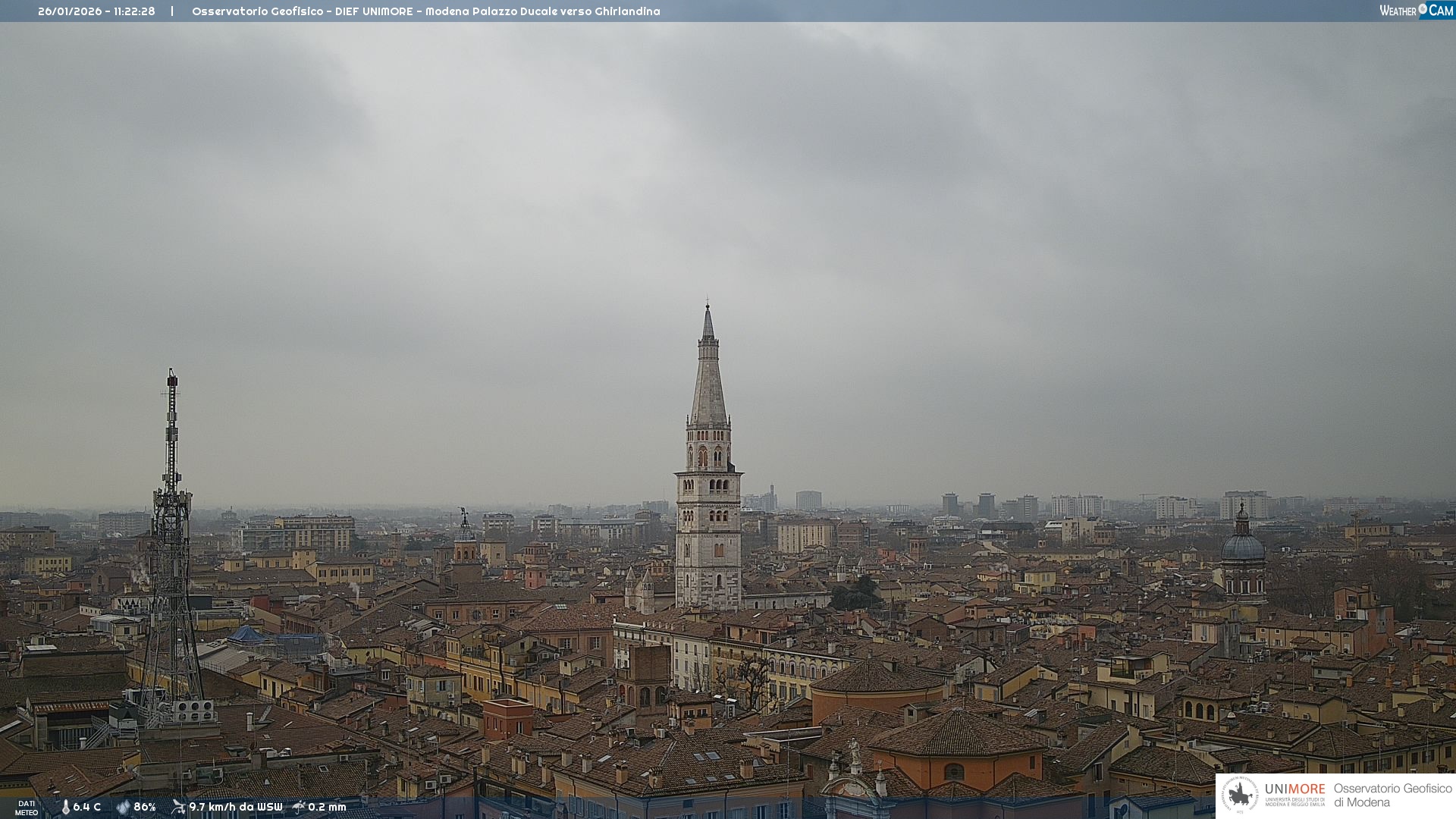This screenshot has width=1456, height=819.
Task: Click the Osservatorio Geofisico di Modena text
Action: coord(1392,795)
